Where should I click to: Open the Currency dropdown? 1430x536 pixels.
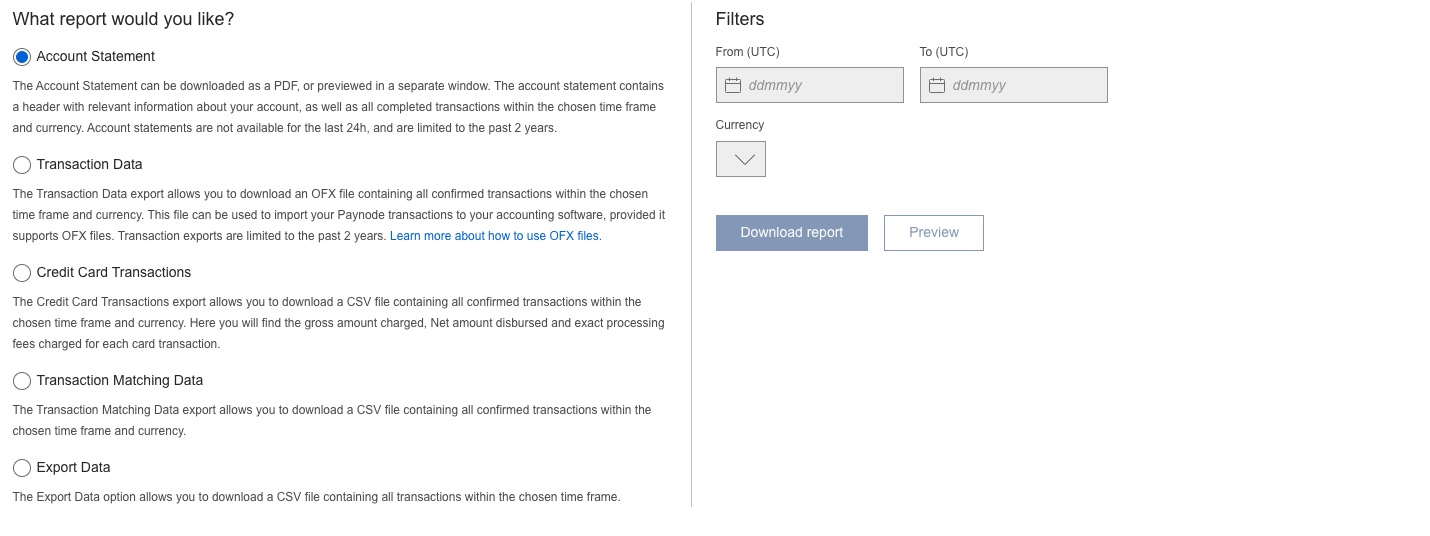(741, 159)
